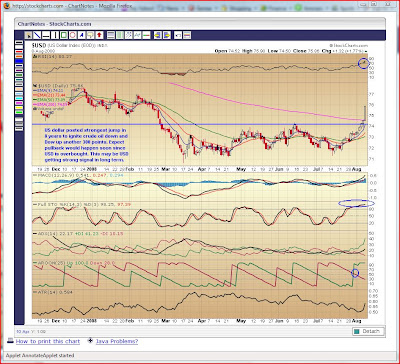The height and width of the screenshot is (364, 400).
Task: Select the diagonal trend line tool
Action: point(37,35)
